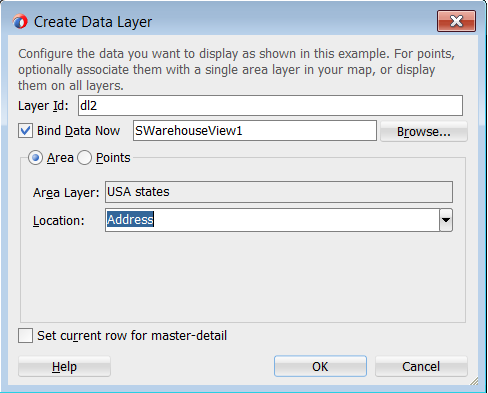Image resolution: width=488 pixels, height=393 pixels.
Task: Click the JDeveloper icon in the title bar
Action: tap(20, 22)
